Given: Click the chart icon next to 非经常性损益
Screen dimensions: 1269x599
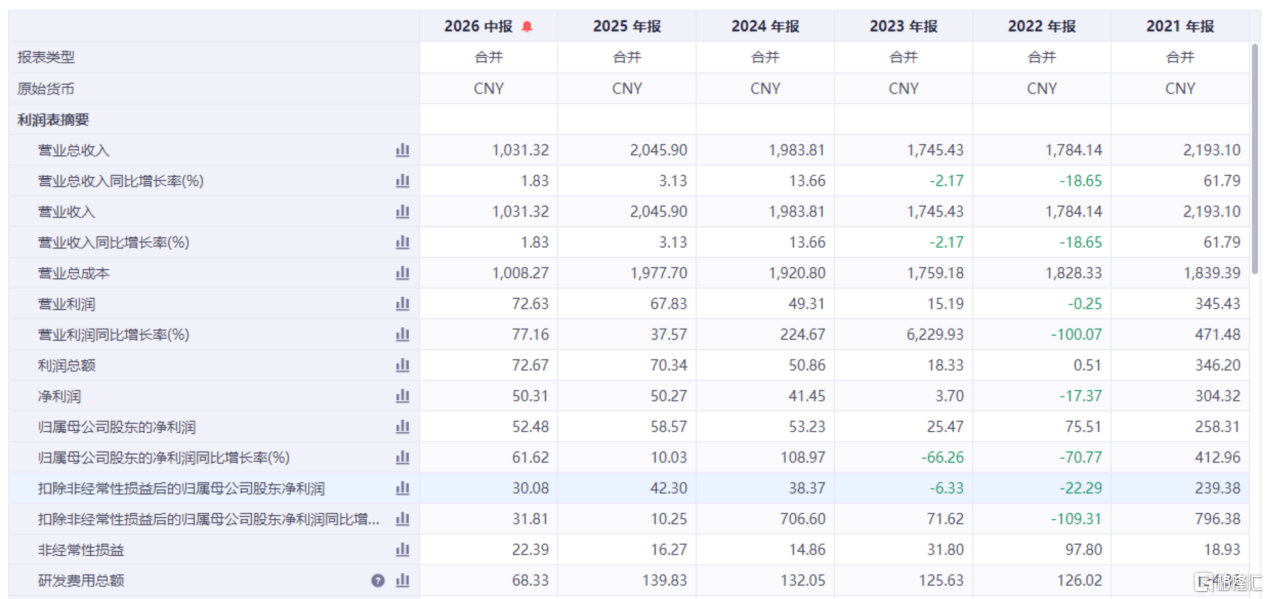Looking at the screenshot, I should [x=403, y=550].
